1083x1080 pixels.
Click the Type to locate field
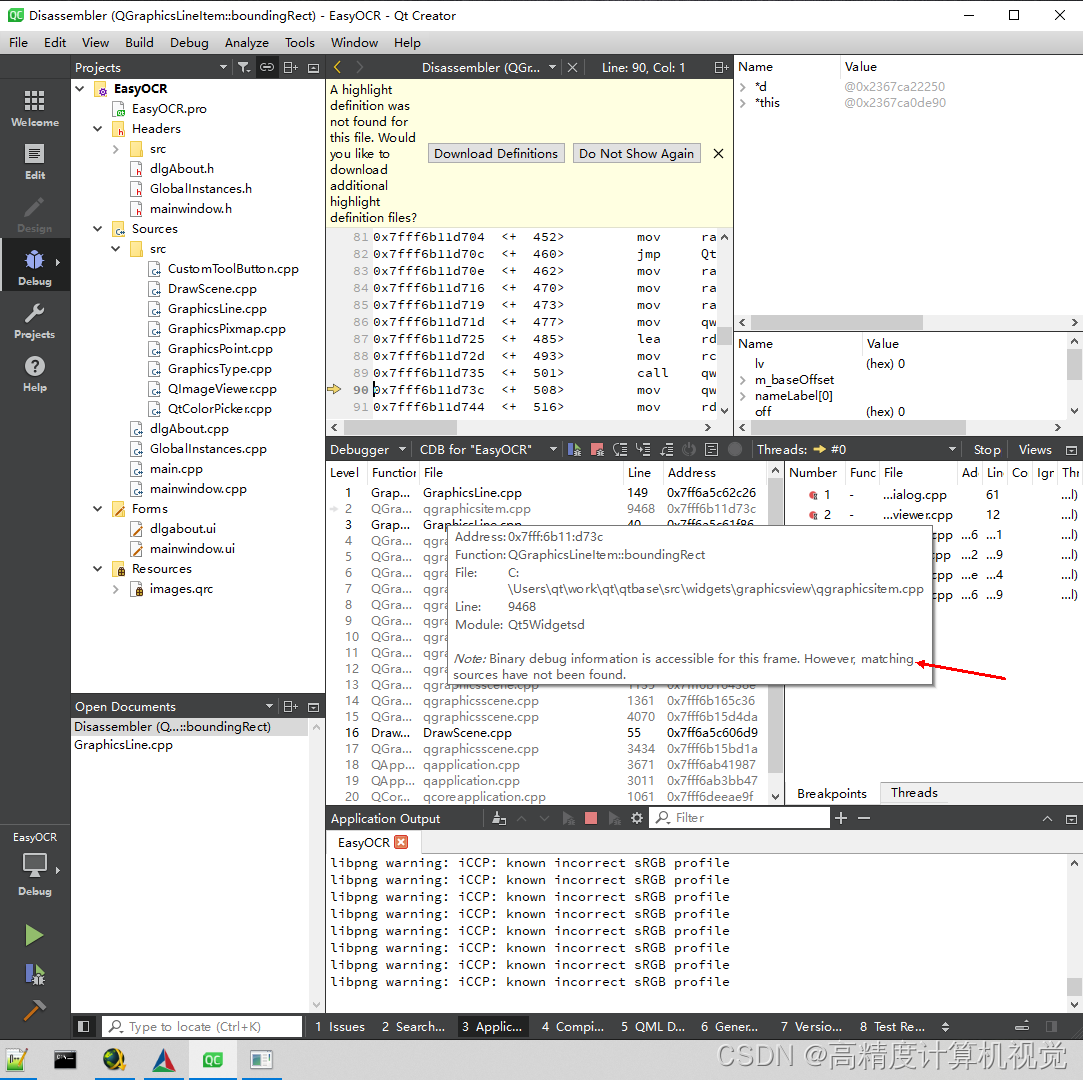[x=202, y=1027]
